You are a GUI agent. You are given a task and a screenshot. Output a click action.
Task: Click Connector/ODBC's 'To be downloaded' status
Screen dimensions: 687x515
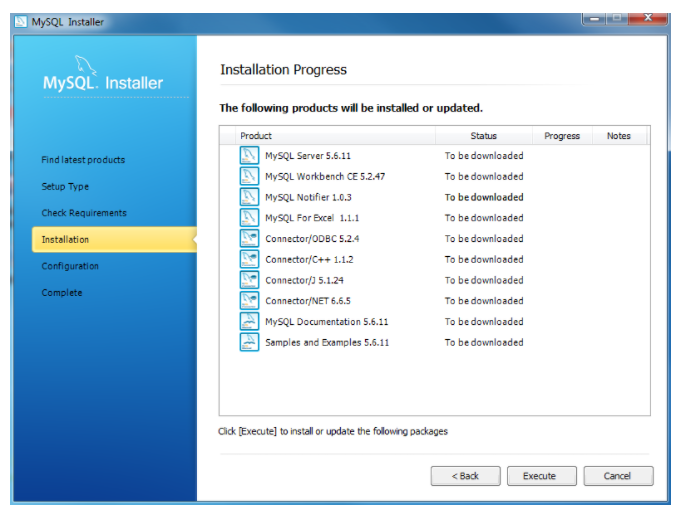click(484, 239)
